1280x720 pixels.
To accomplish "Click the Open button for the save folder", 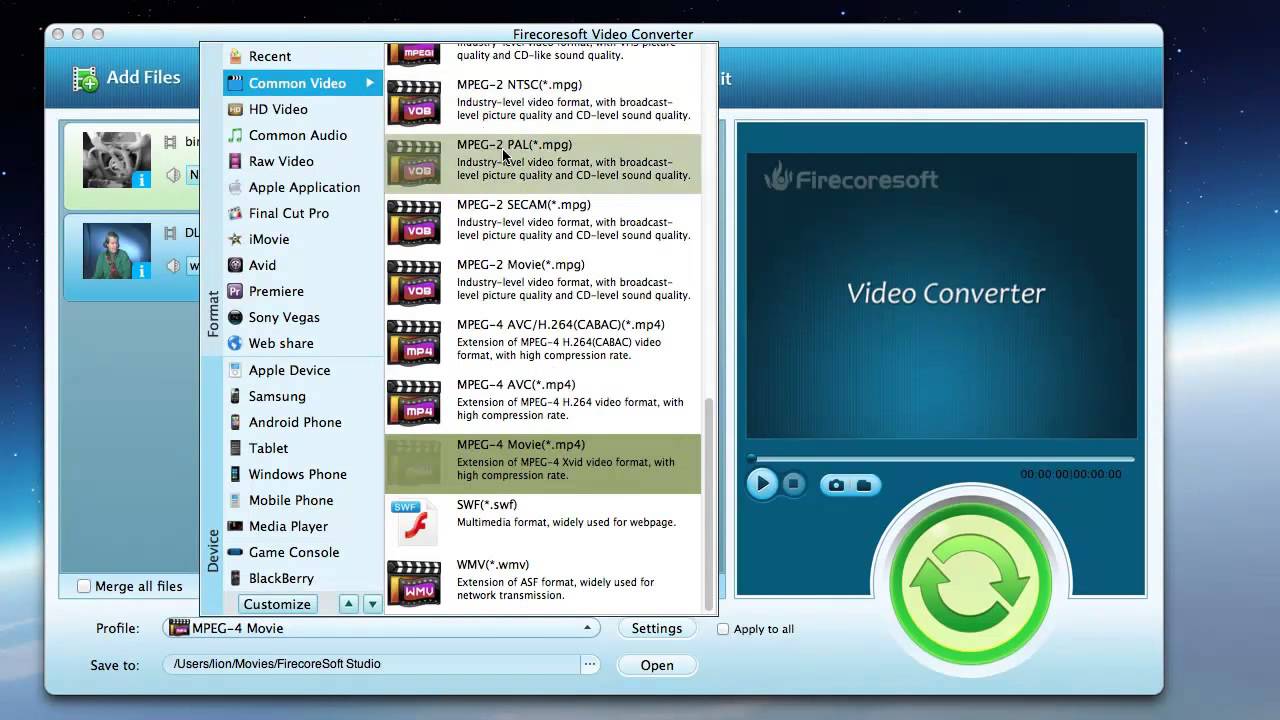I will click(657, 665).
